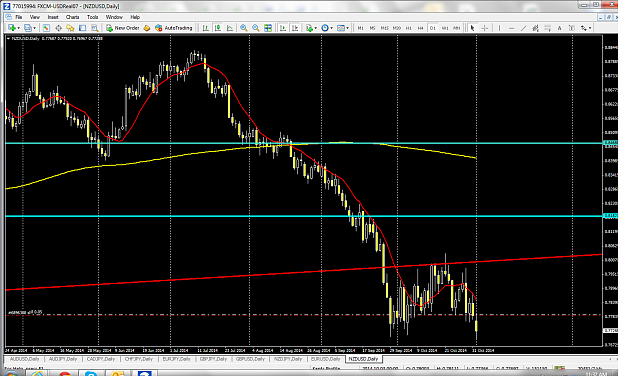
Task: Select the M1 timeframe
Action: (360, 28)
